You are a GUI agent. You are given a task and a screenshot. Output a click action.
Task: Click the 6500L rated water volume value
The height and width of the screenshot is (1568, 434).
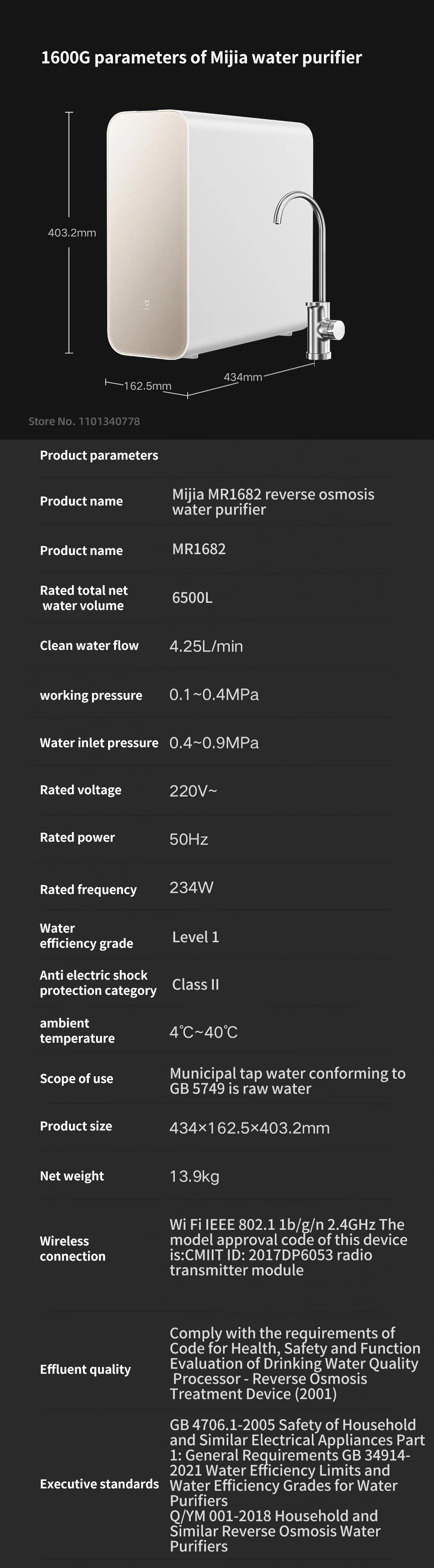pyautogui.click(x=192, y=598)
